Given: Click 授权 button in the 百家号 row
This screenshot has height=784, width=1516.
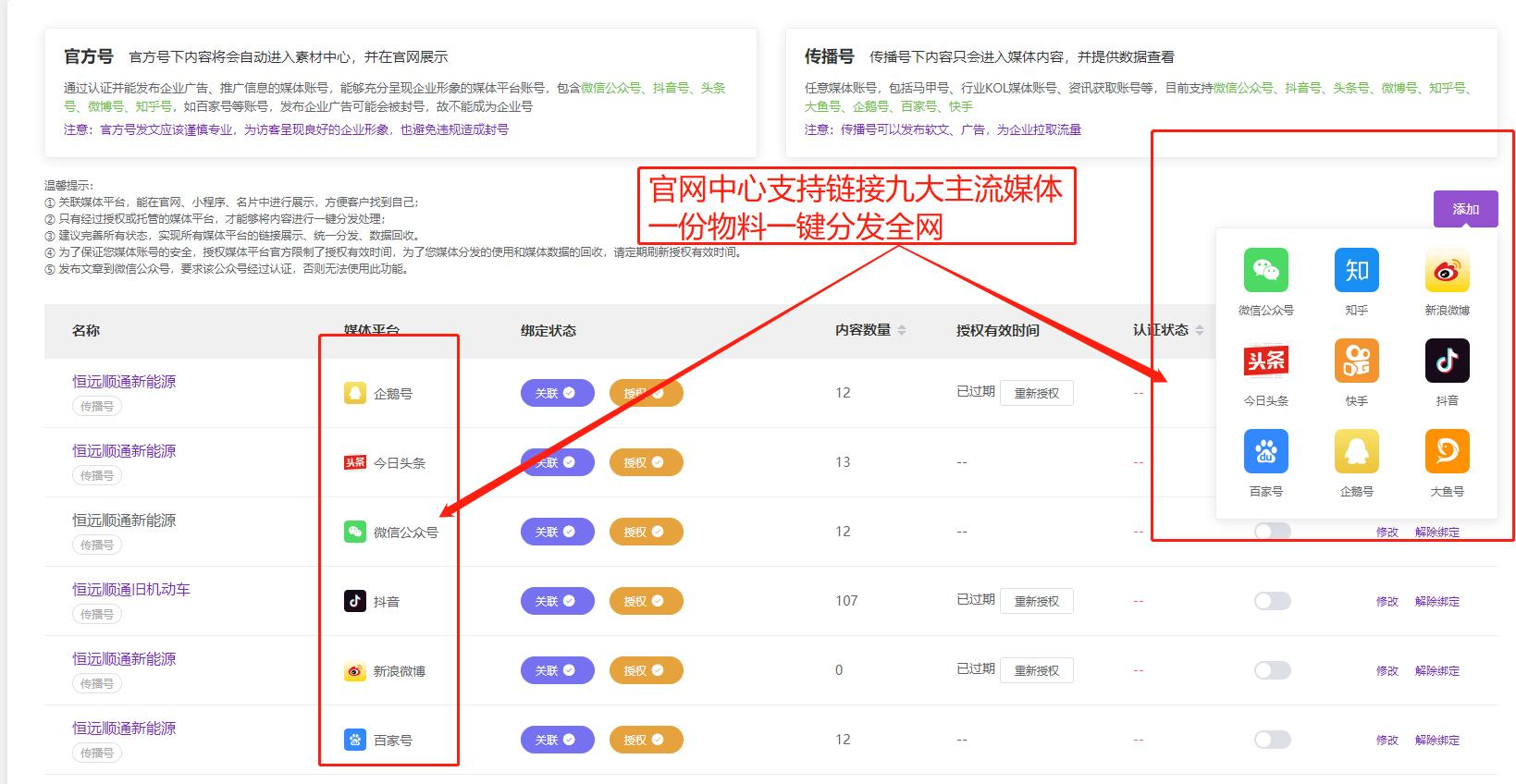Looking at the screenshot, I should coord(646,740).
